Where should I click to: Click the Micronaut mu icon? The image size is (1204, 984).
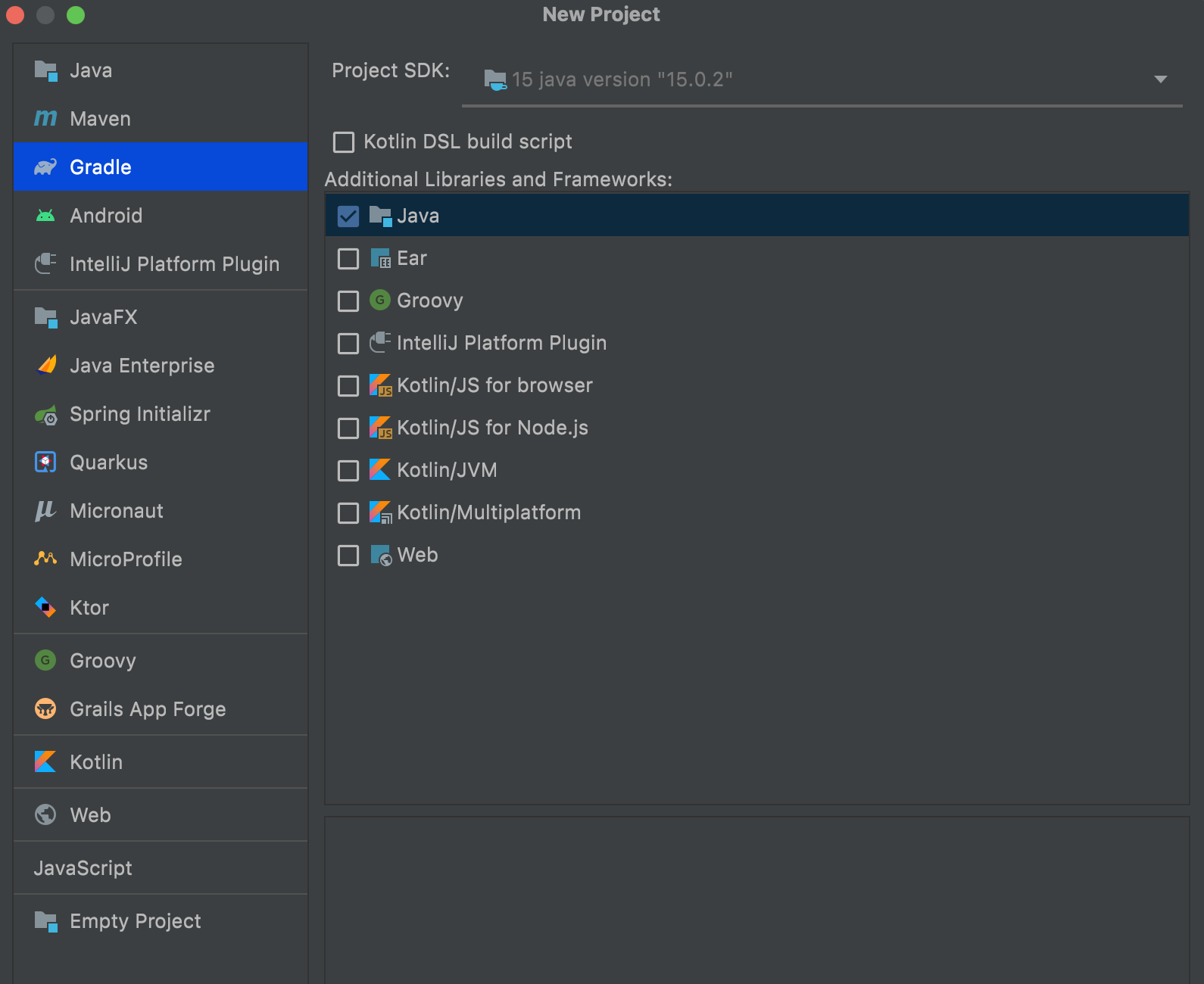pyautogui.click(x=45, y=511)
